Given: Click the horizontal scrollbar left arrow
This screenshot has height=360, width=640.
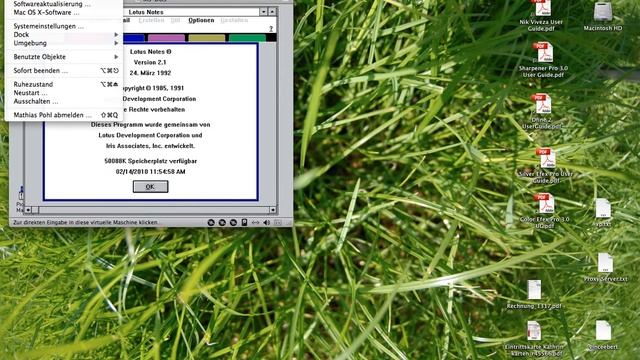Looking at the screenshot, I should pos(28,210).
